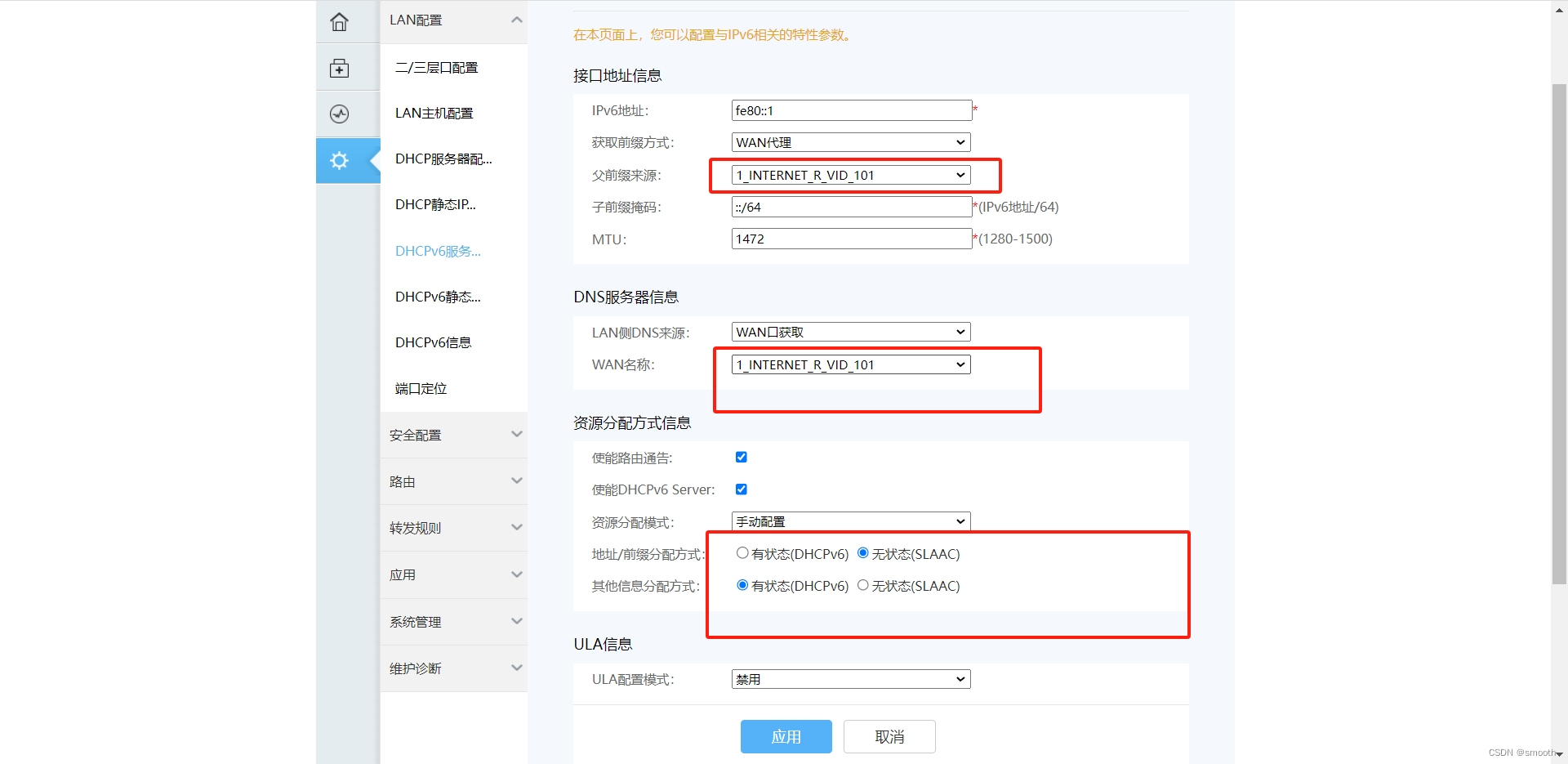Select the add-device icon in the sidebar

tap(339, 68)
